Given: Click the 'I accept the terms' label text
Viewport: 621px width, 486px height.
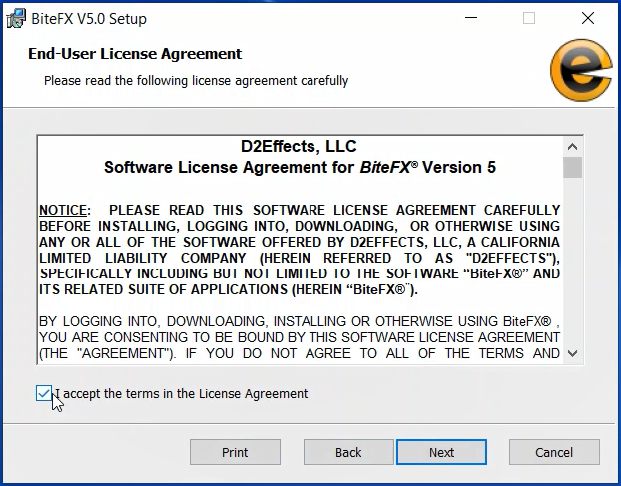Looking at the screenshot, I should [x=182, y=394].
